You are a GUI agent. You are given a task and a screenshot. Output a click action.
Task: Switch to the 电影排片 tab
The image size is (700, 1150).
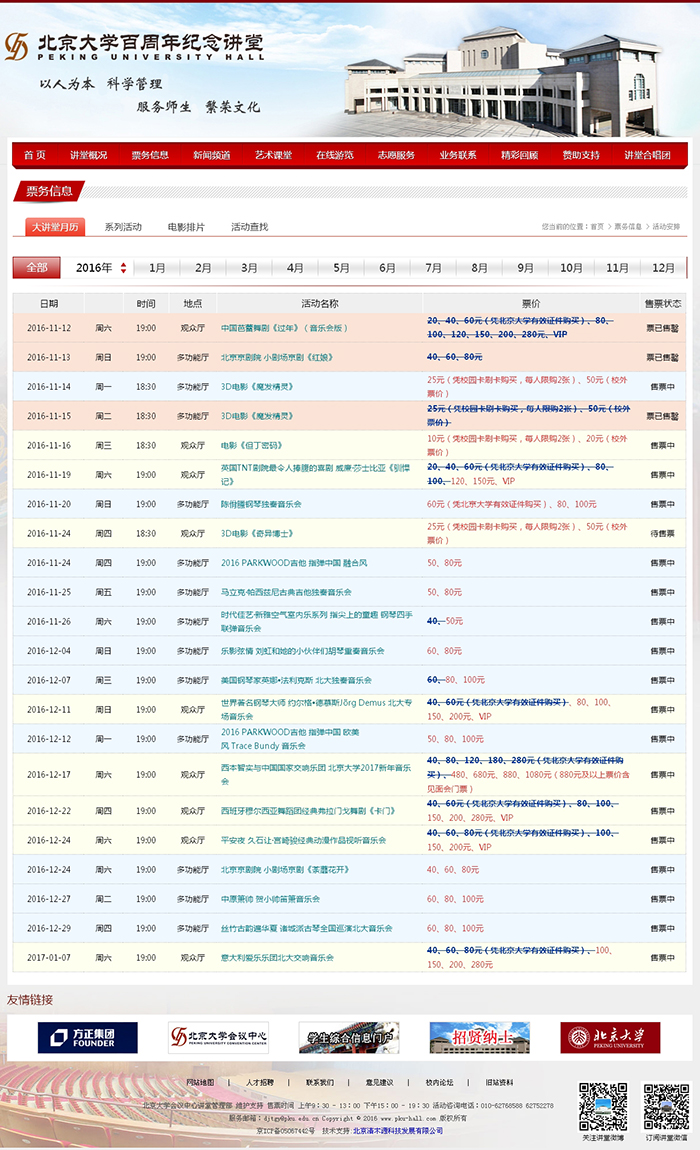coord(186,227)
